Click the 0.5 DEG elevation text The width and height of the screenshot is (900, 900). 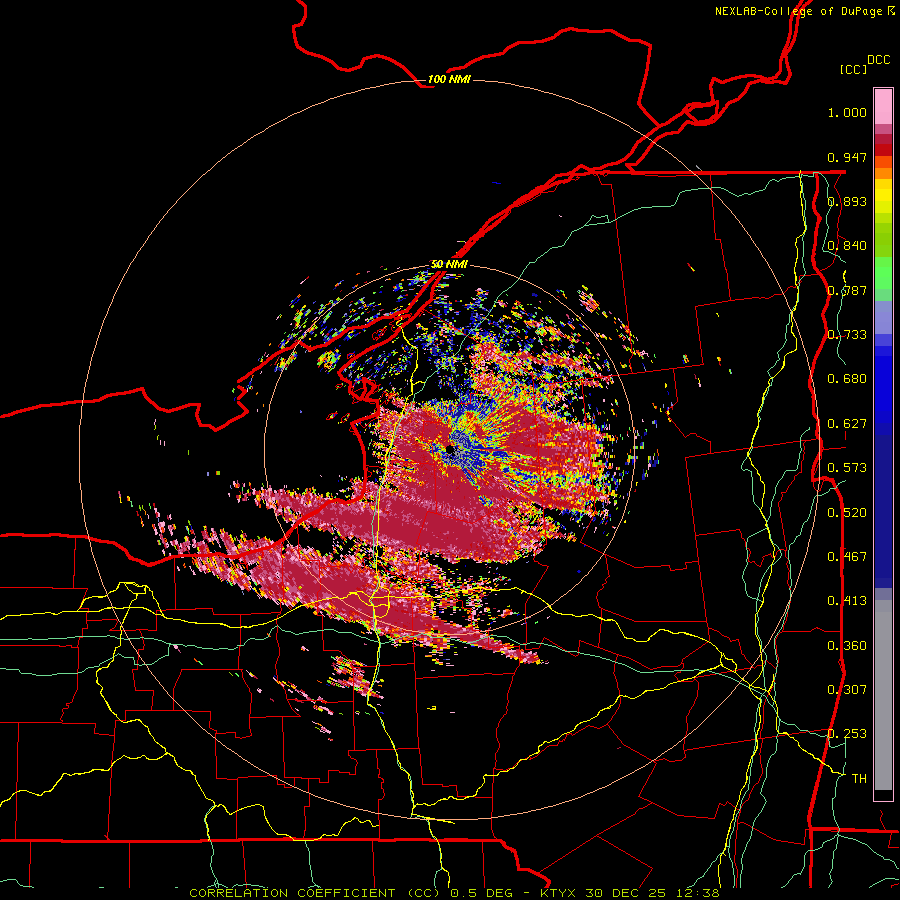[480, 893]
